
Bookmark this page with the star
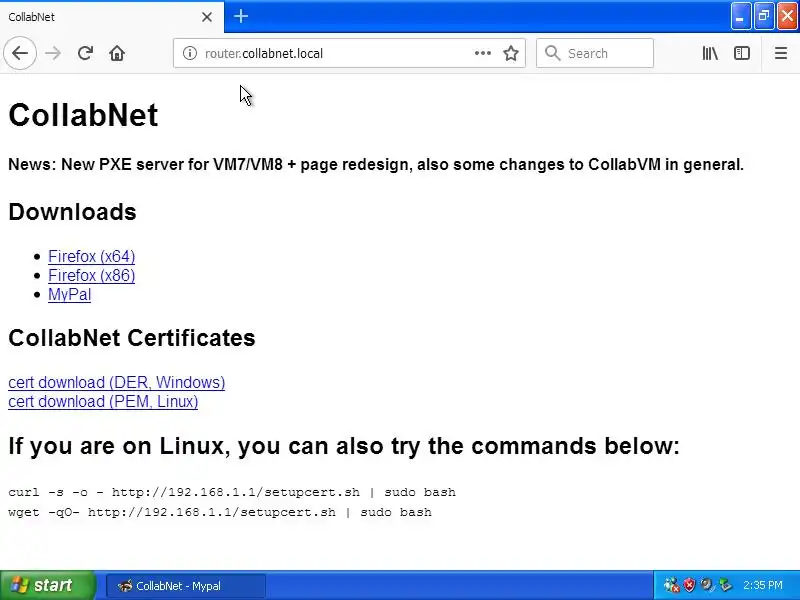(x=511, y=53)
